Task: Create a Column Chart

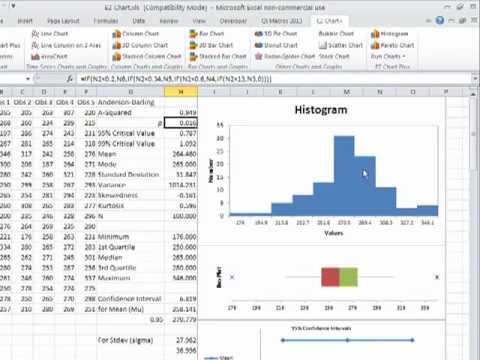Action: tap(136, 34)
